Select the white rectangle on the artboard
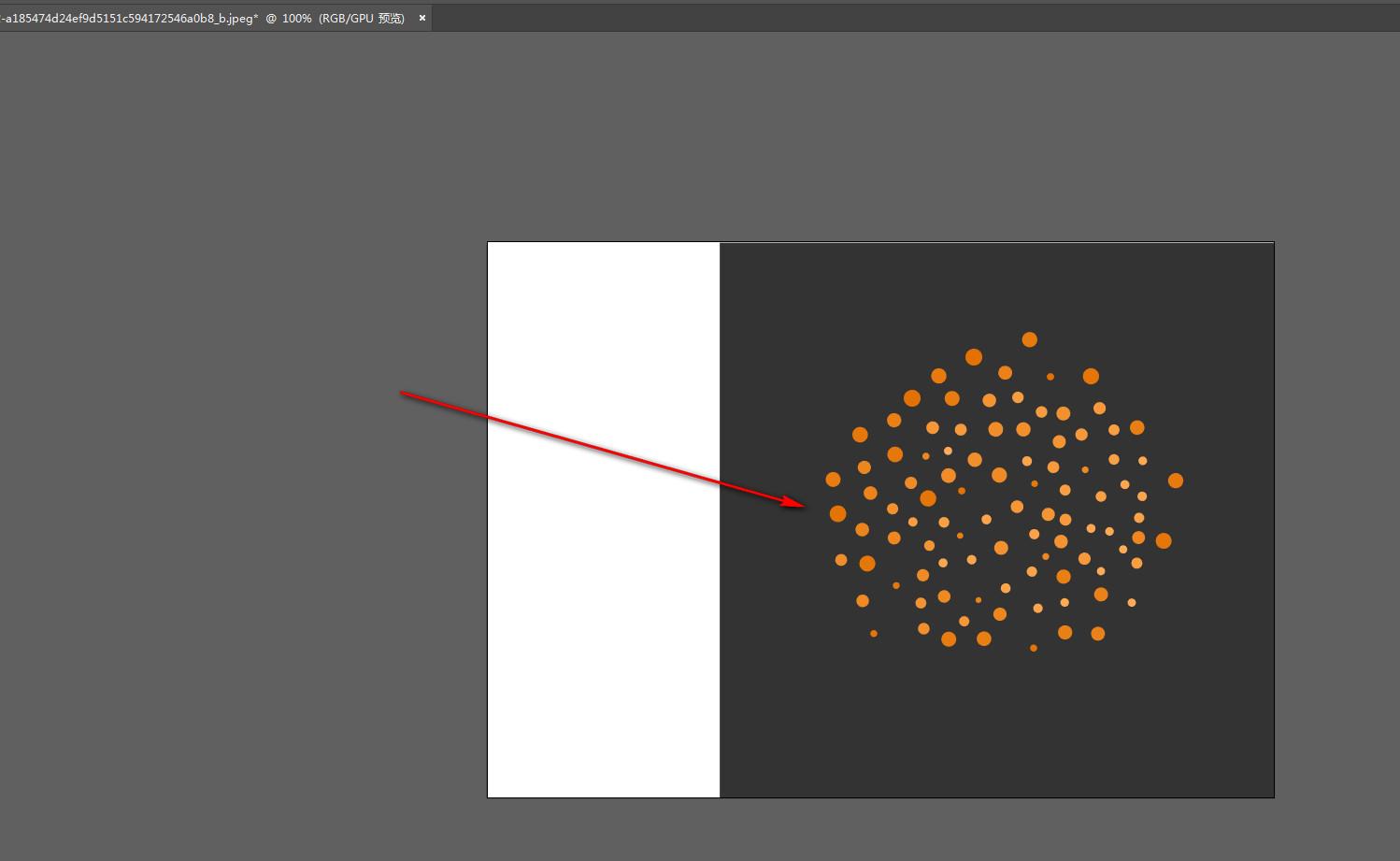 point(604,520)
